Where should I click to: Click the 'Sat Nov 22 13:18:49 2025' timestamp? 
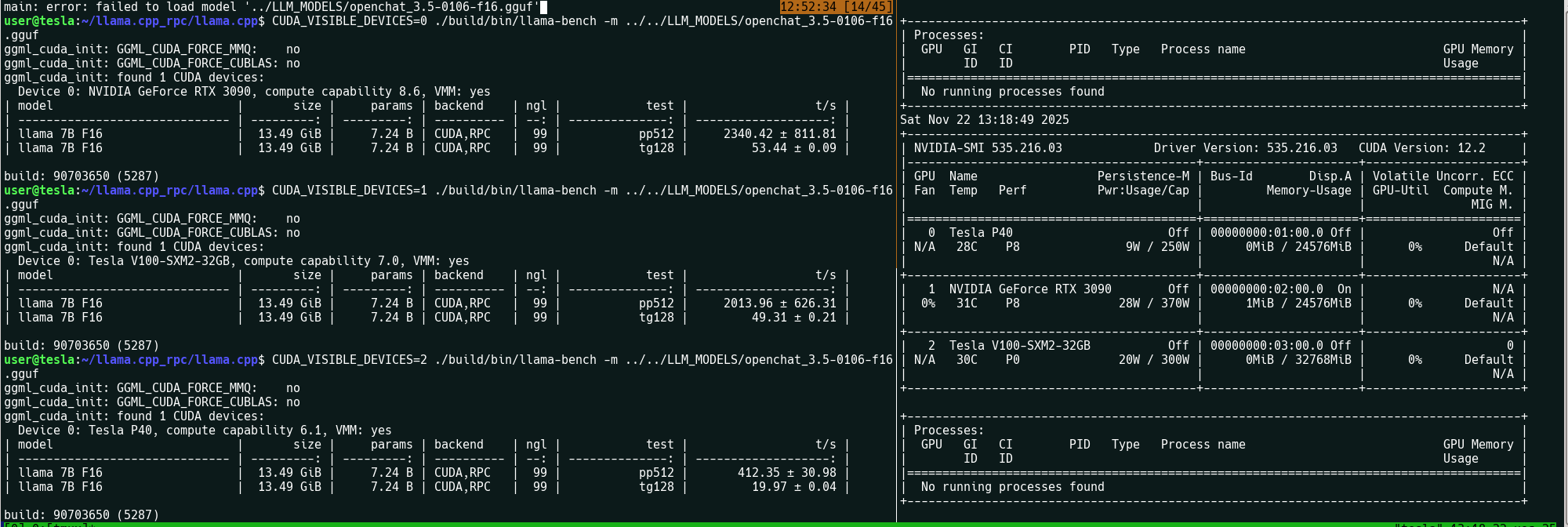coord(985,120)
